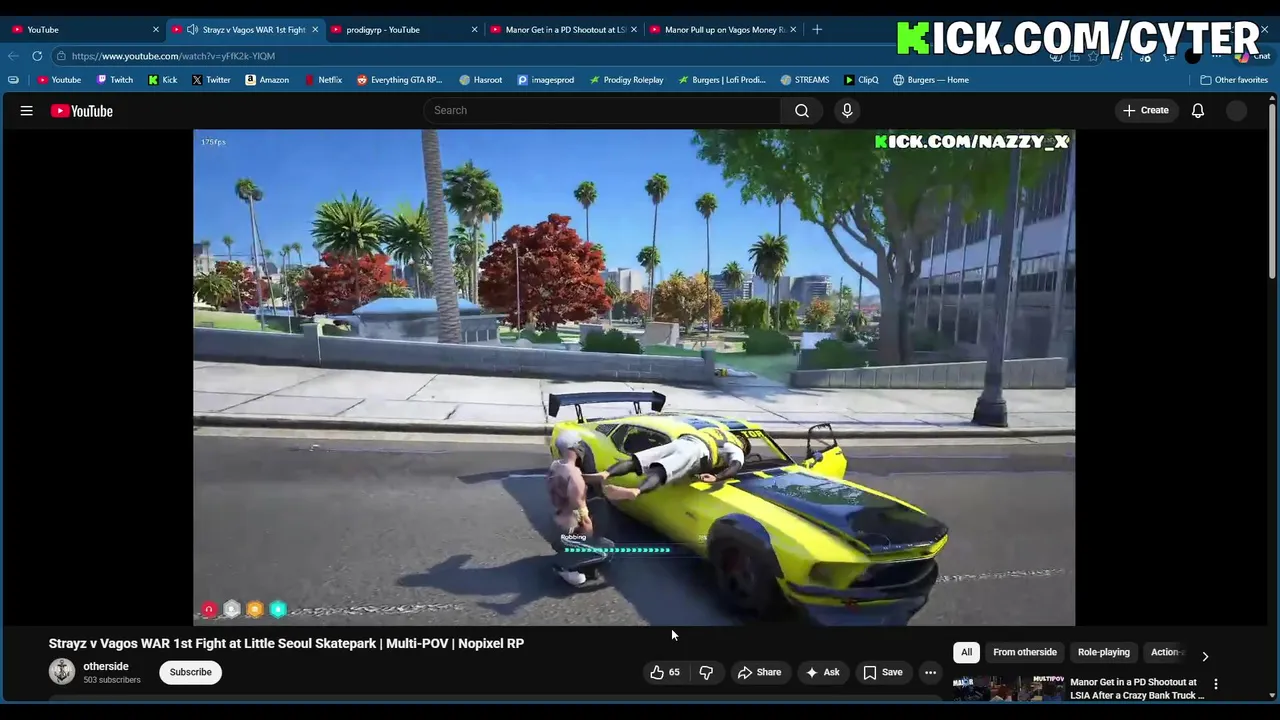This screenshot has height=720, width=1280.
Task: Click the search magnifier button
Action: coord(802,110)
